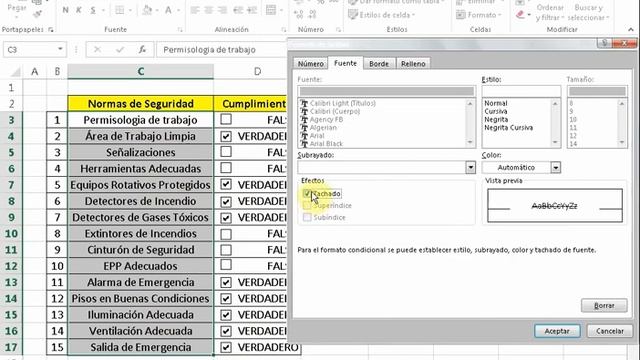The height and width of the screenshot is (360, 640).
Task: Select Negrita in the Estilo list
Action: pos(496,120)
